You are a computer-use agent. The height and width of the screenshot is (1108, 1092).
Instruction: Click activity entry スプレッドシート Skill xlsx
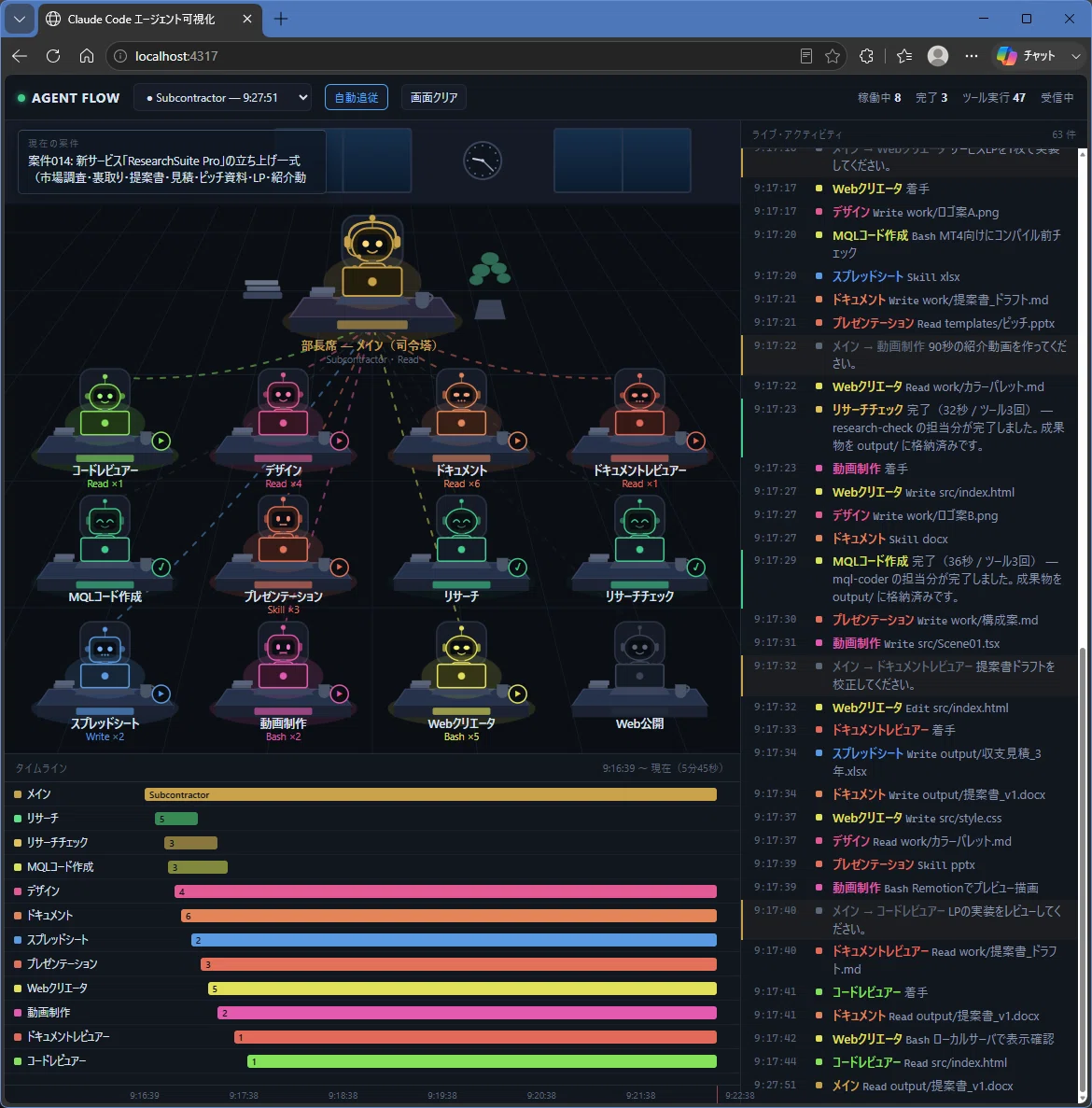coord(911,276)
